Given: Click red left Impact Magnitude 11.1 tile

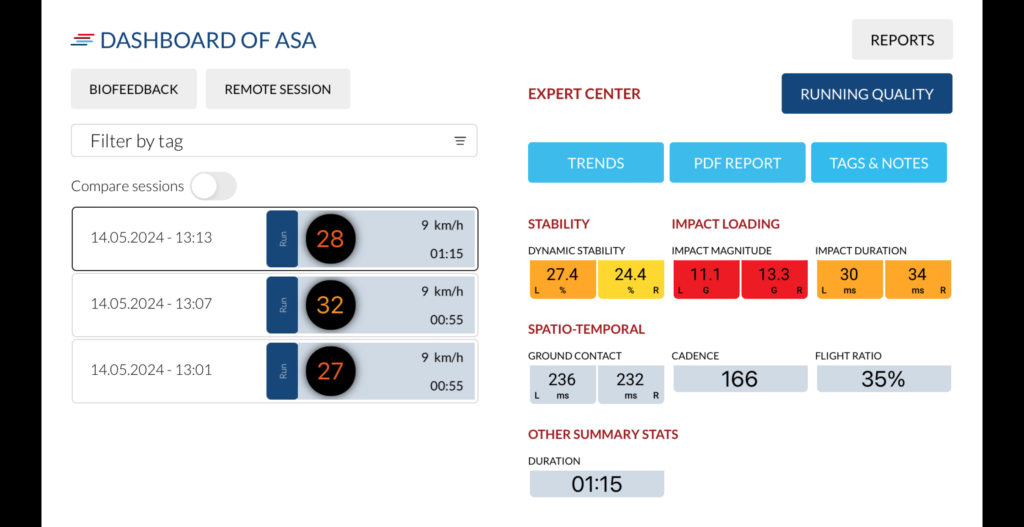Looking at the screenshot, I should coord(705,279).
